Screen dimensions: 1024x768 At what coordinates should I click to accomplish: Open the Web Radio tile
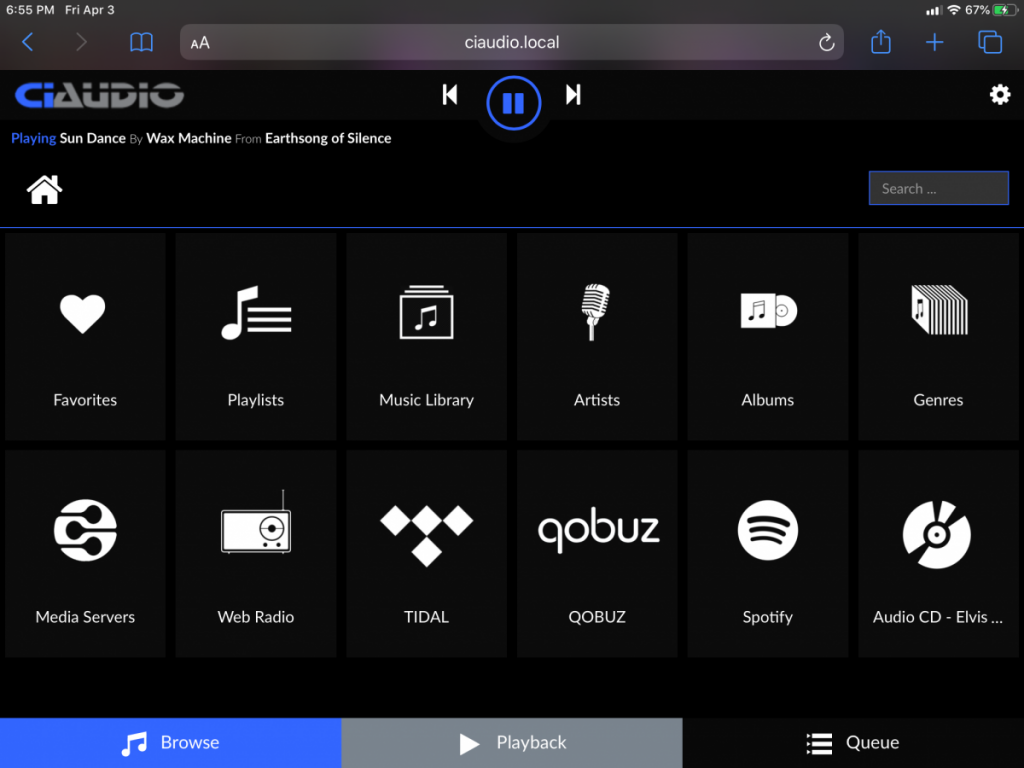256,553
